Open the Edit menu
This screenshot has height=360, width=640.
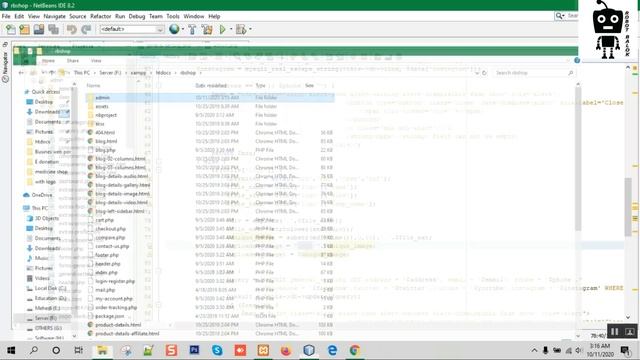tap(19, 16)
